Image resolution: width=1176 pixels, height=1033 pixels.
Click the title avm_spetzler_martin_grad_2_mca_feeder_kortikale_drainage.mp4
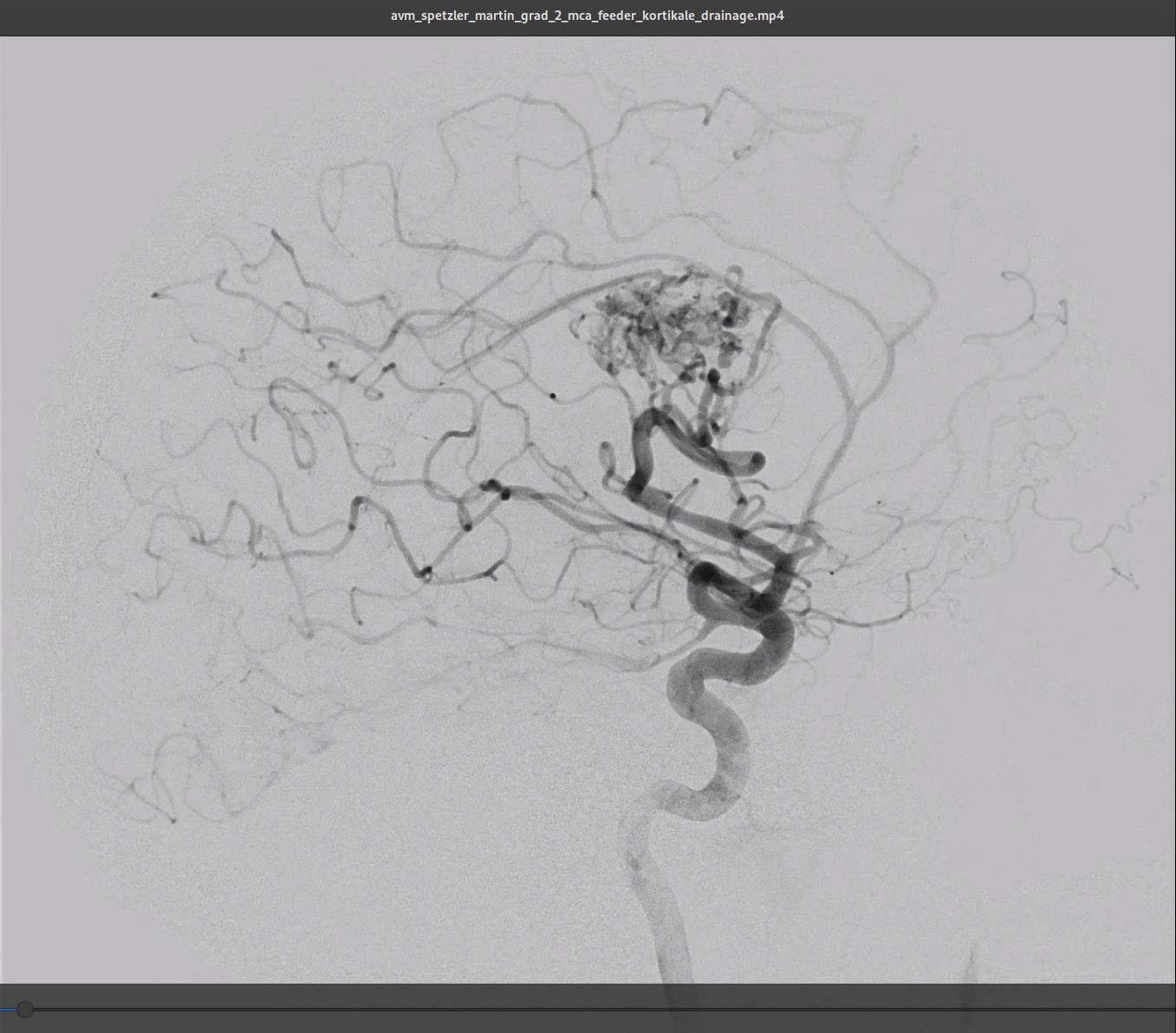(x=588, y=16)
